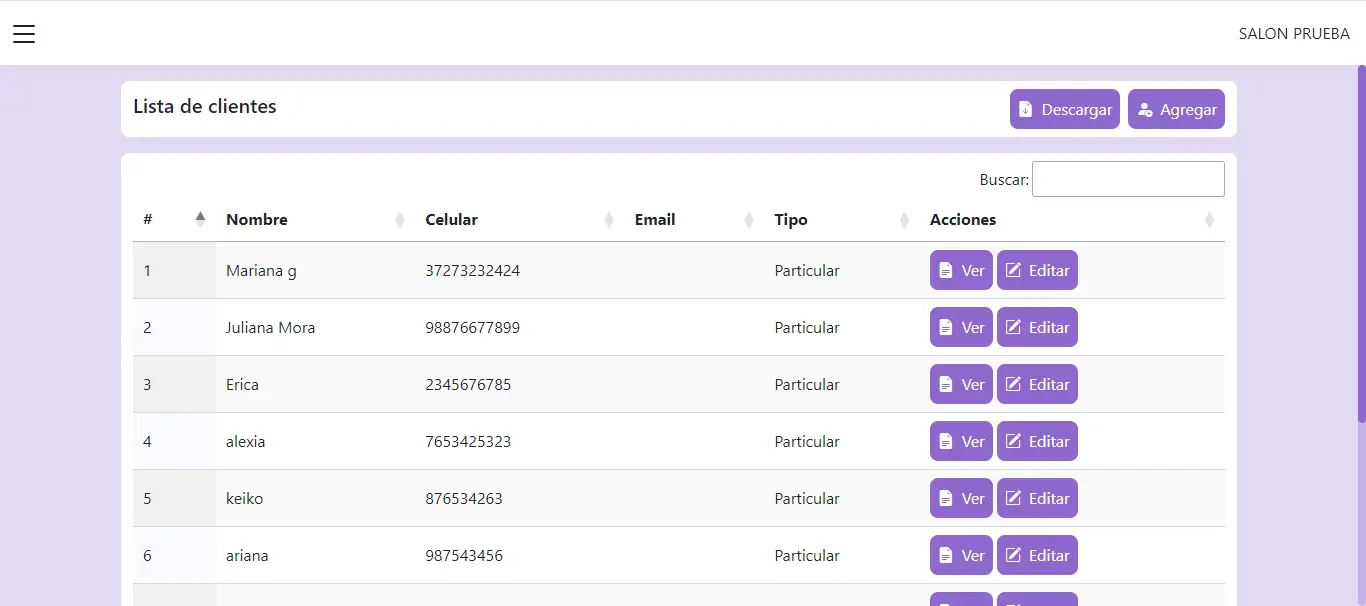Image resolution: width=1366 pixels, height=606 pixels.
Task: Click Particular type in keiko row
Action: [x=807, y=499]
